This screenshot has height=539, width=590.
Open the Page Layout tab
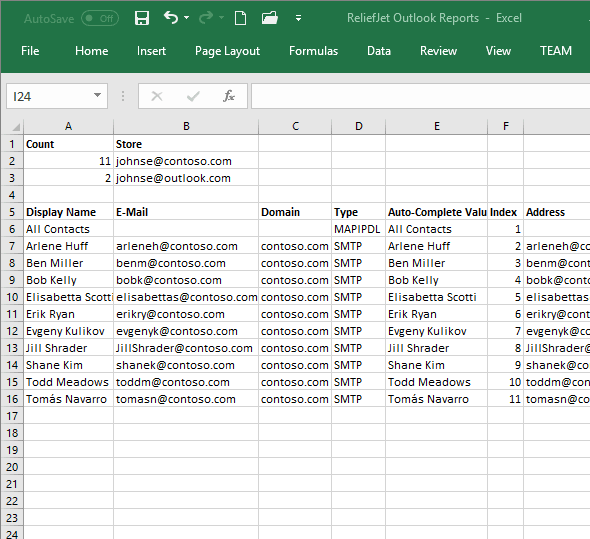tap(227, 51)
